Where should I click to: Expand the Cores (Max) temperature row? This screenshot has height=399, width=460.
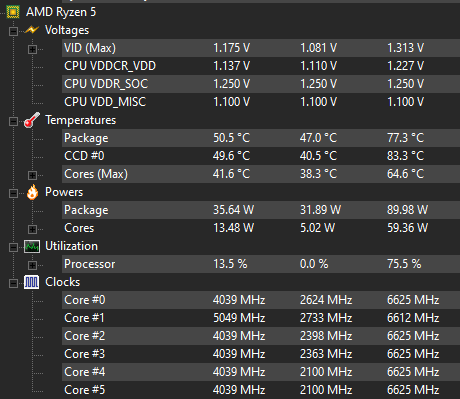[32, 175]
